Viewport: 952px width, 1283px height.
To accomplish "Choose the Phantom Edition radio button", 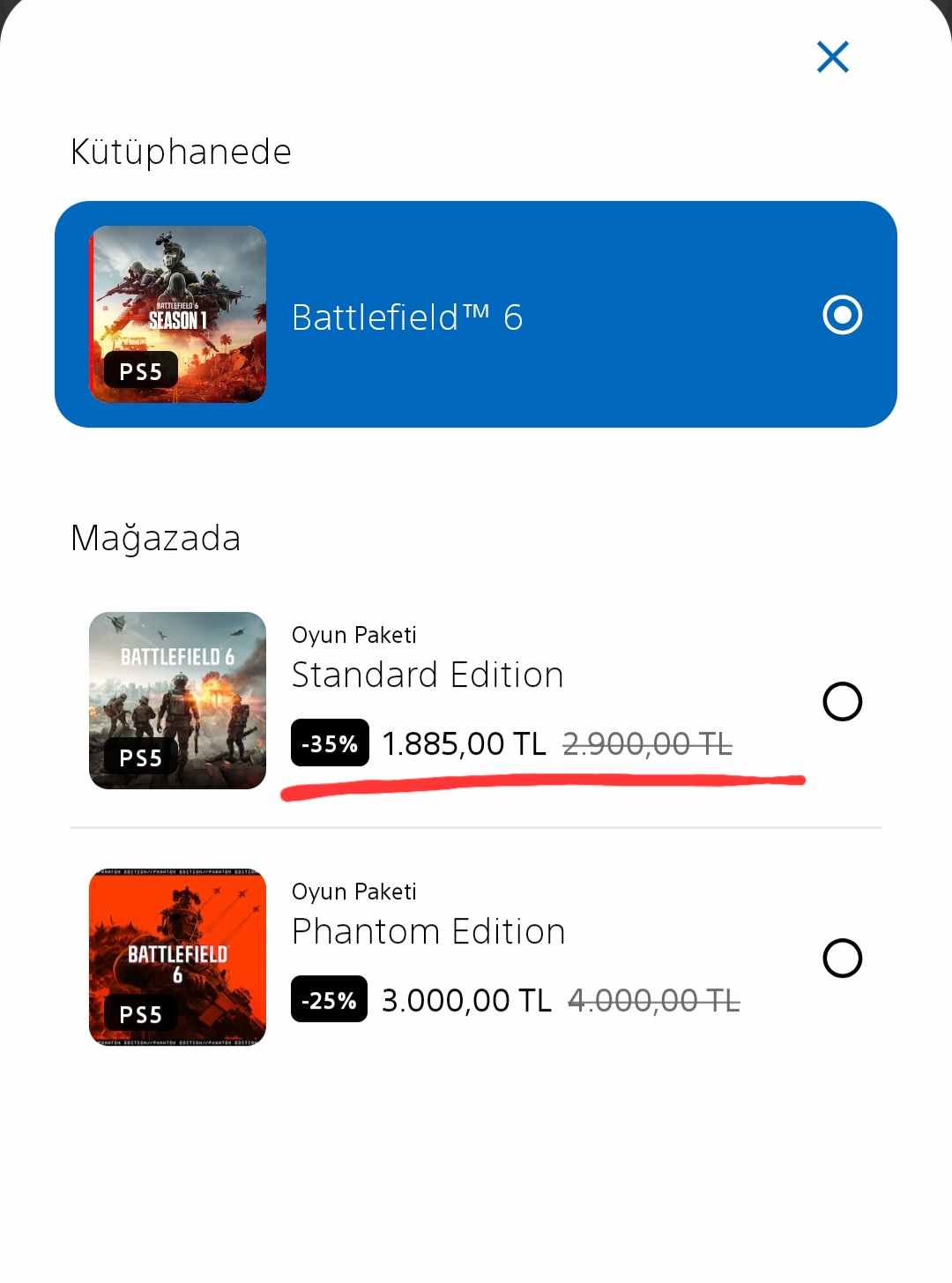I will 842,959.
